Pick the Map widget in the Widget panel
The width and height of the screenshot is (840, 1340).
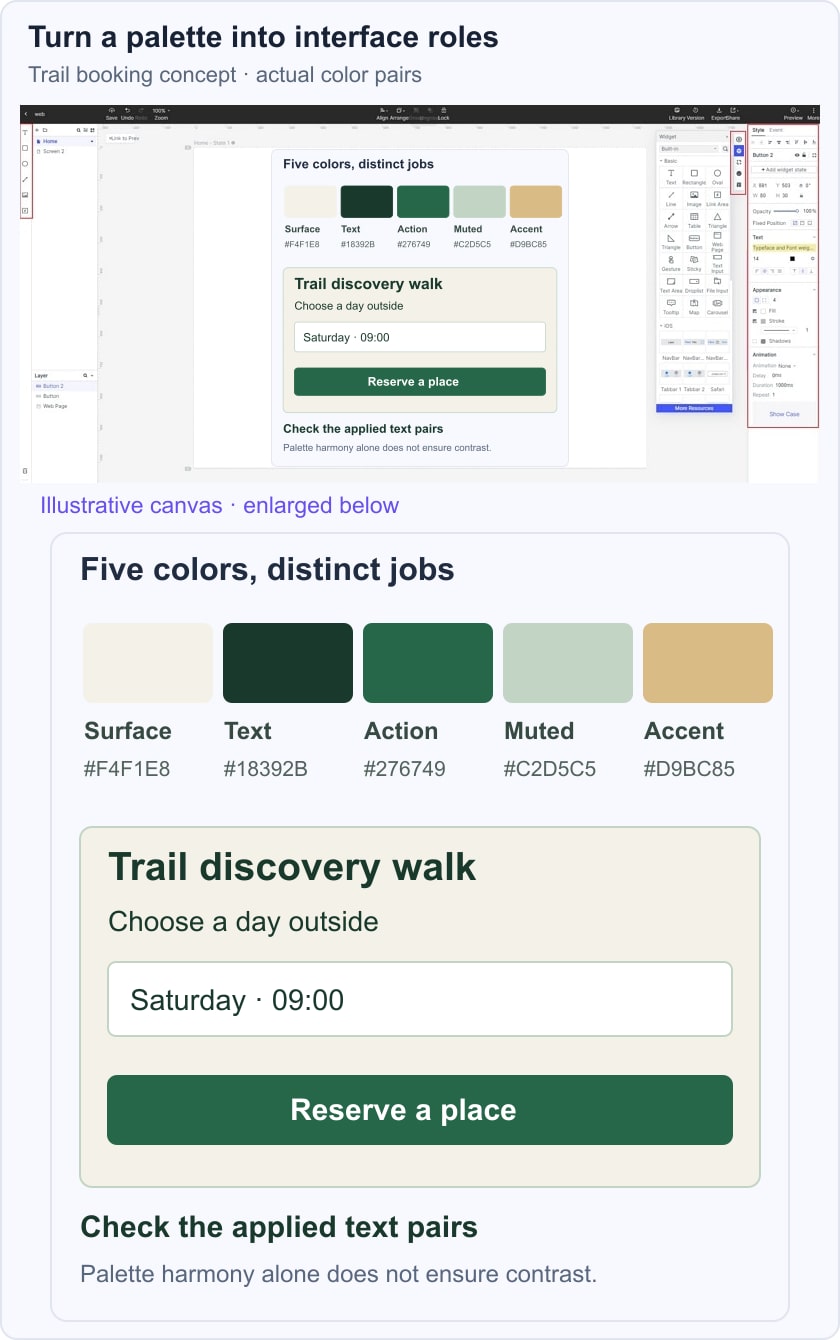click(694, 307)
